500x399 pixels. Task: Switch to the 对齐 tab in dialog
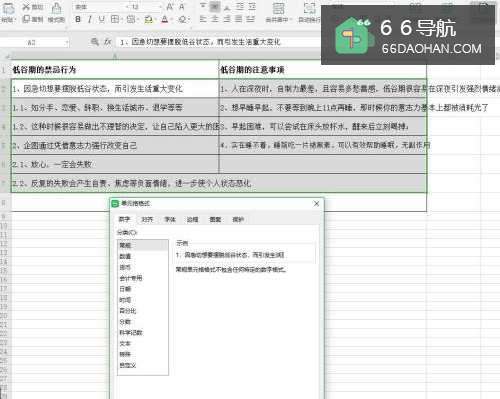tap(147, 219)
